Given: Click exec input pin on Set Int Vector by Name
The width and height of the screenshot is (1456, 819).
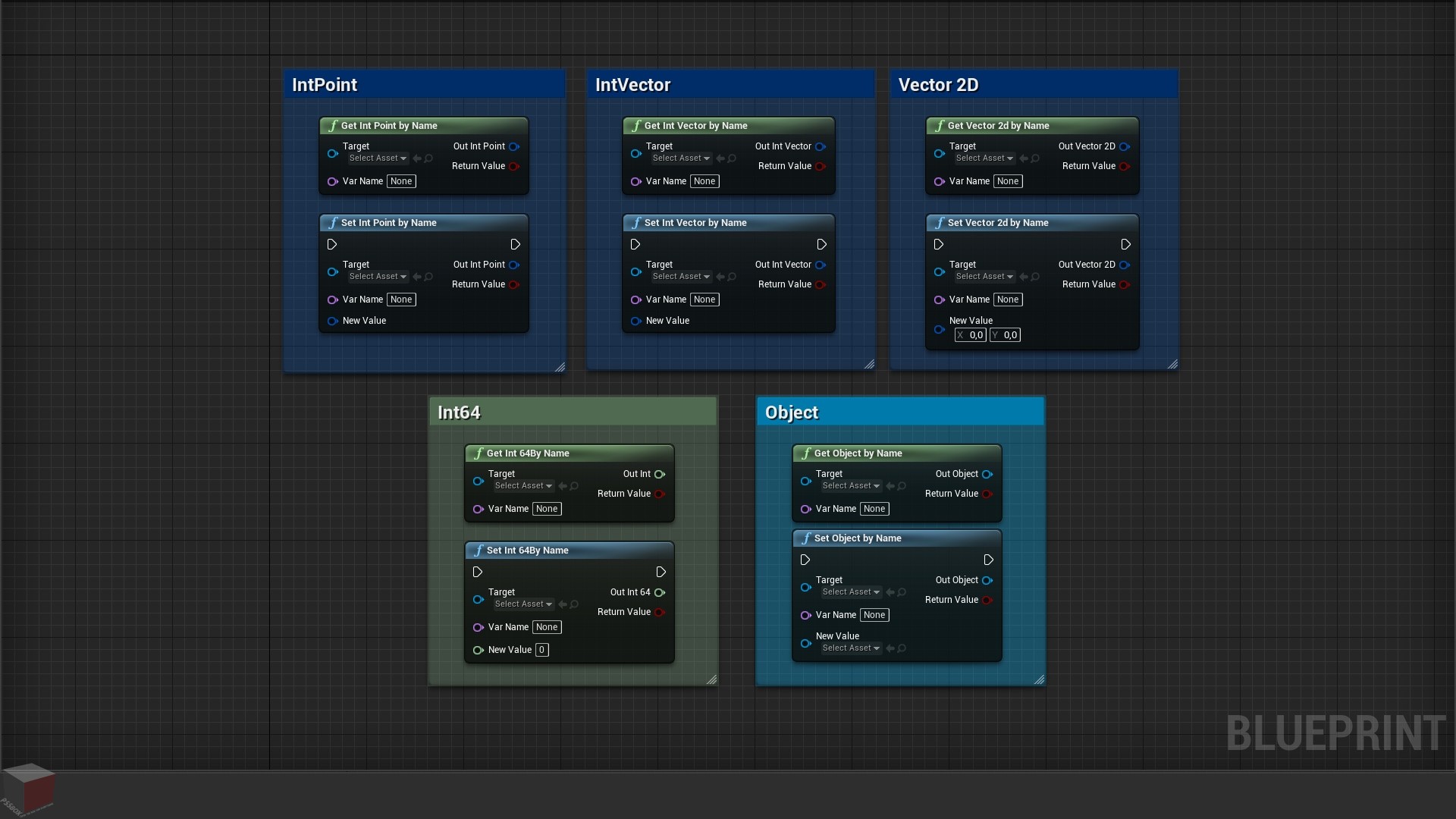Looking at the screenshot, I should tap(635, 244).
